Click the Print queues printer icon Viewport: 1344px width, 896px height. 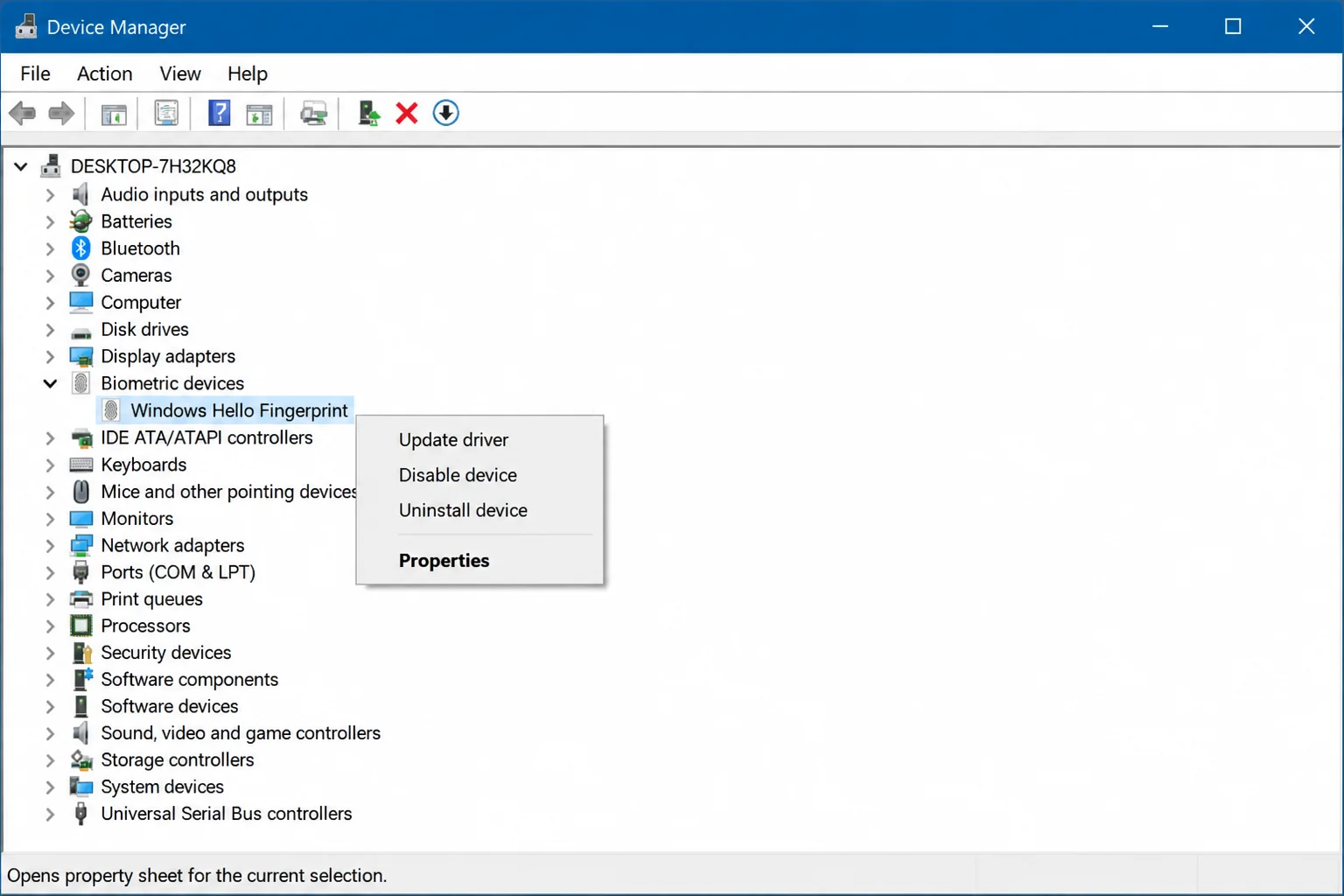coord(81,599)
